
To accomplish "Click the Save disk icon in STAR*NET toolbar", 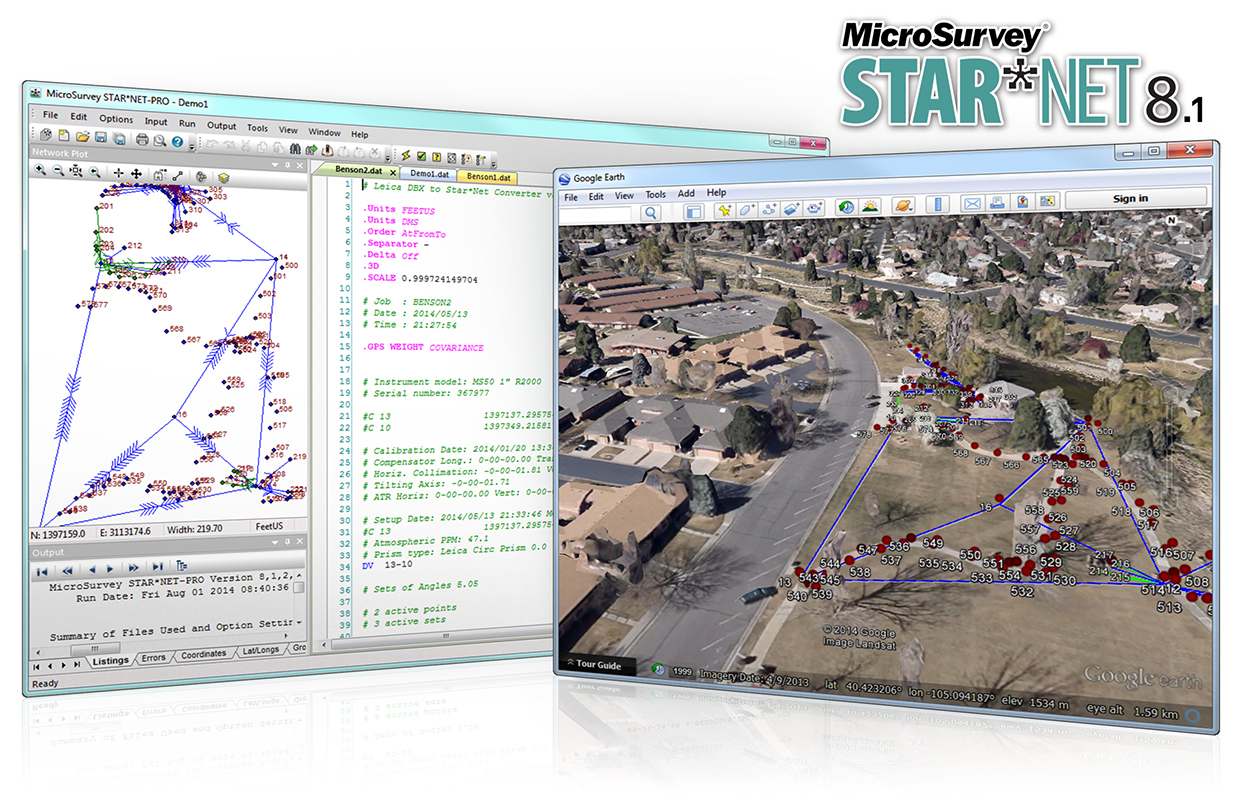I will pos(100,137).
